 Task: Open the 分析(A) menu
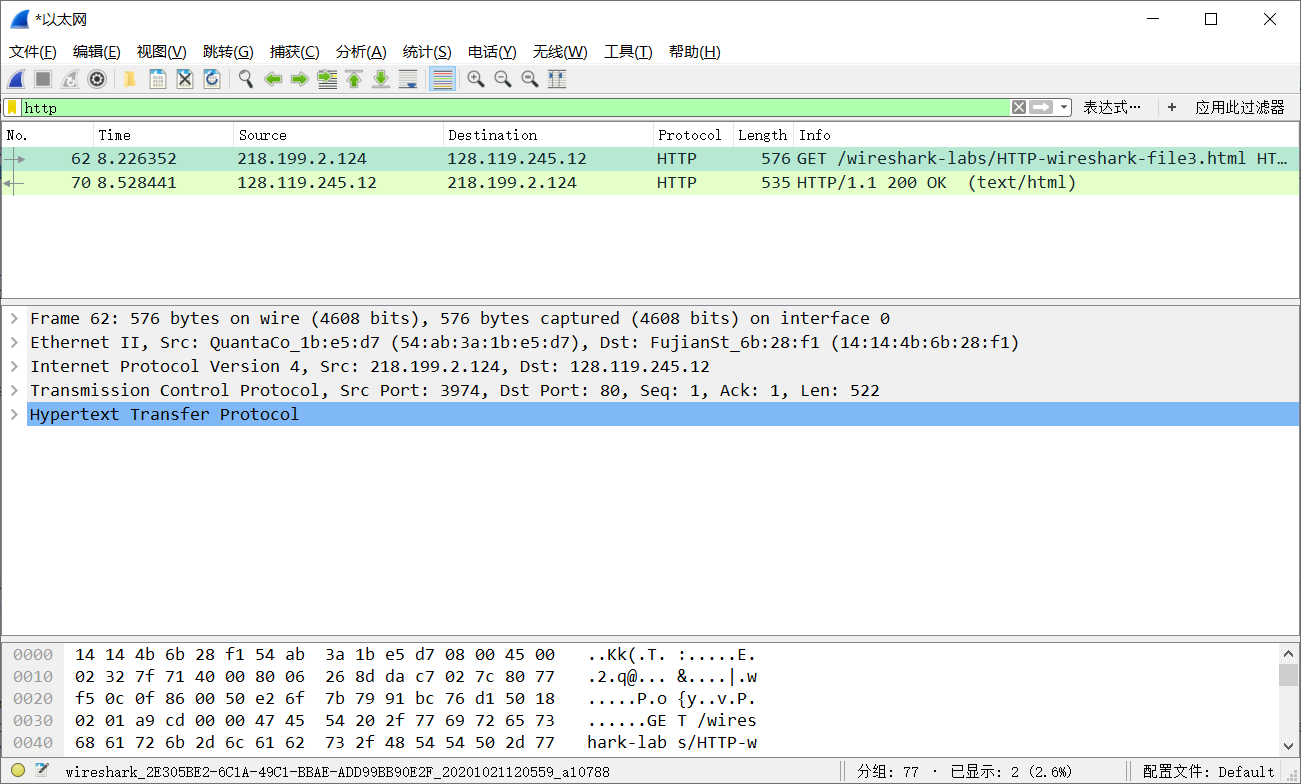pyautogui.click(x=361, y=52)
